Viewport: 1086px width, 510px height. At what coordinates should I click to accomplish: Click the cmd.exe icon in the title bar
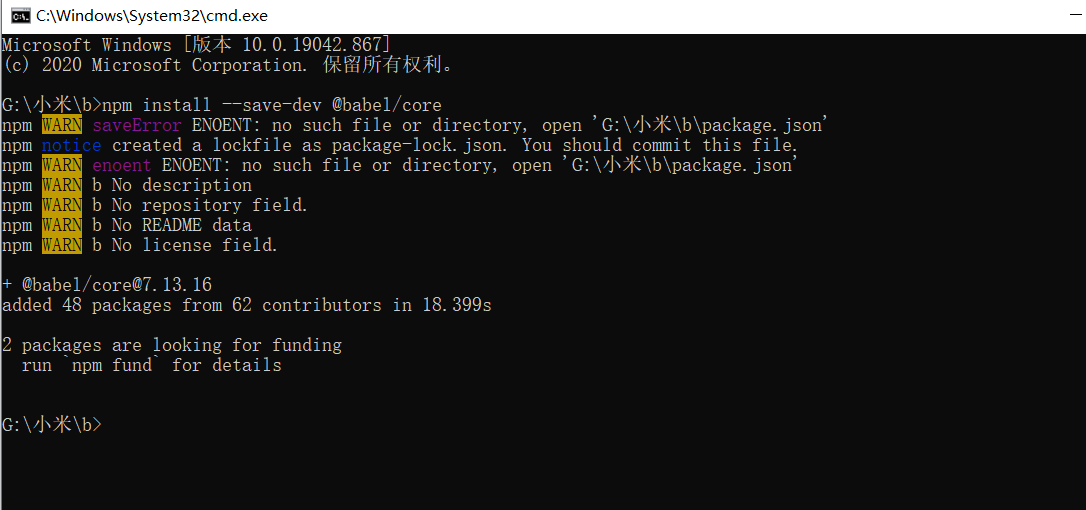click(x=21, y=15)
